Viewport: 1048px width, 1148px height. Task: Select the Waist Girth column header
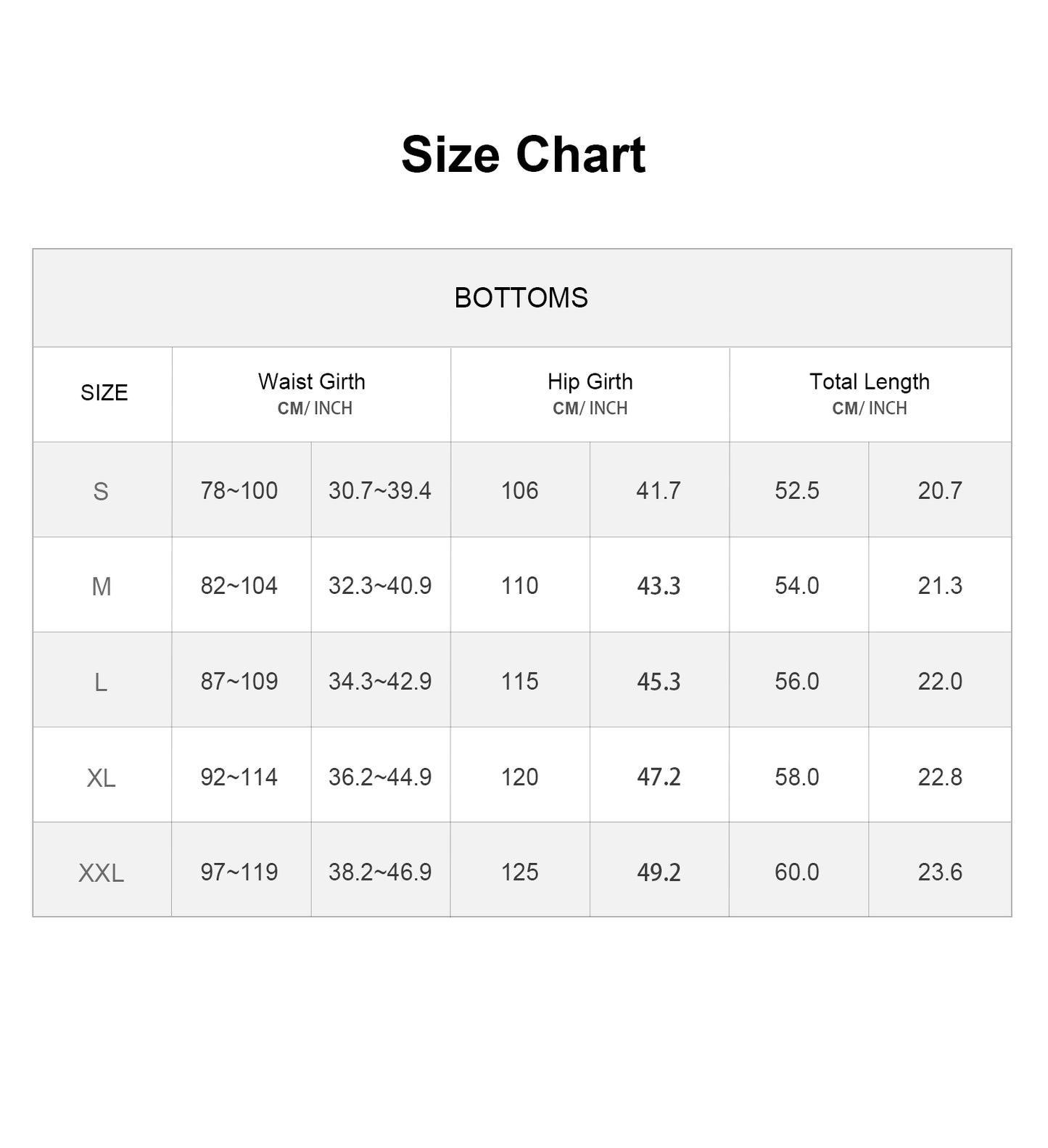[312, 382]
